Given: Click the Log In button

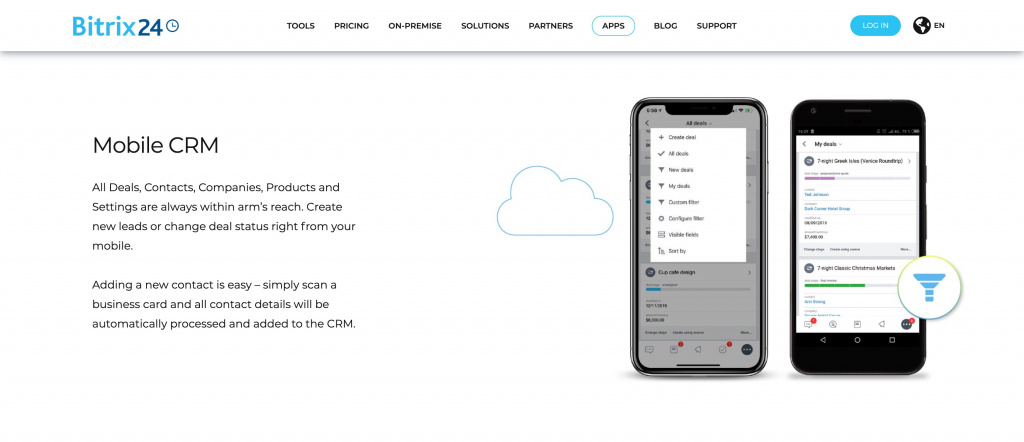Looking at the screenshot, I should tap(875, 26).
